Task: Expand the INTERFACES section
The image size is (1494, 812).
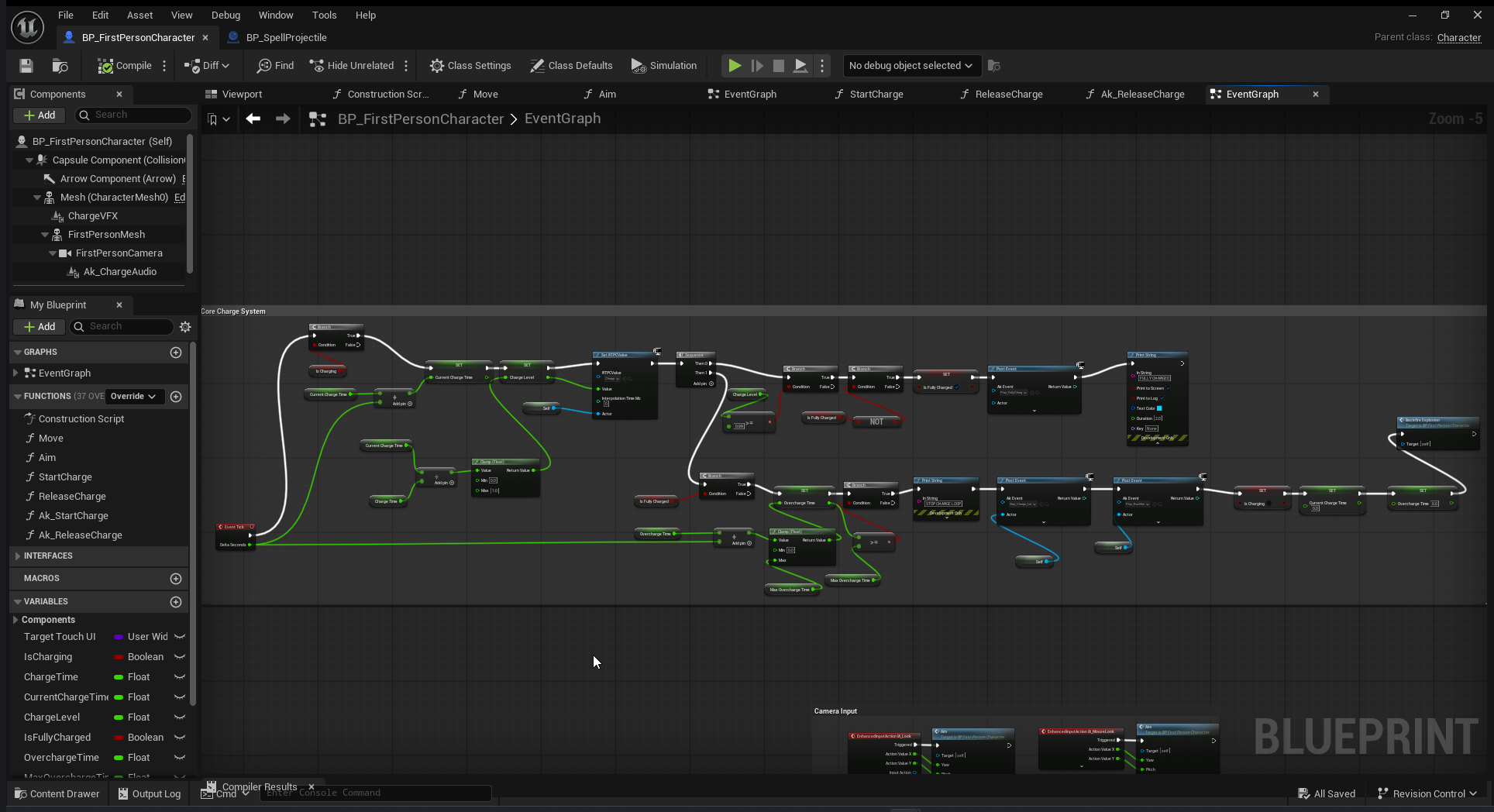Action: point(17,556)
